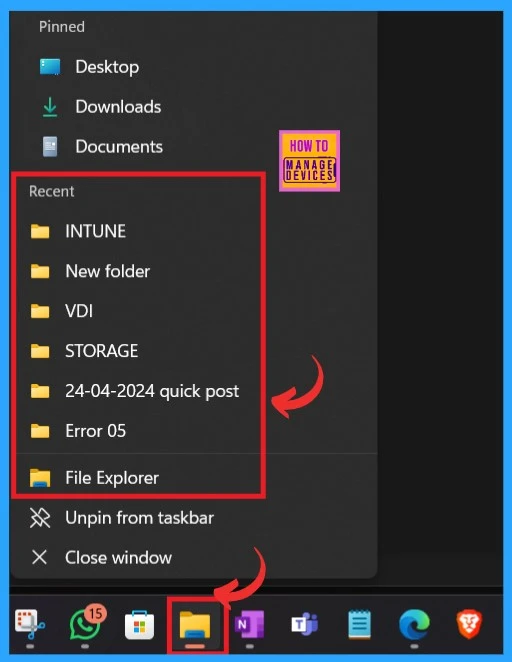
Task: Launch Microsoft Store from taskbar
Action: click(x=140, y=625)
